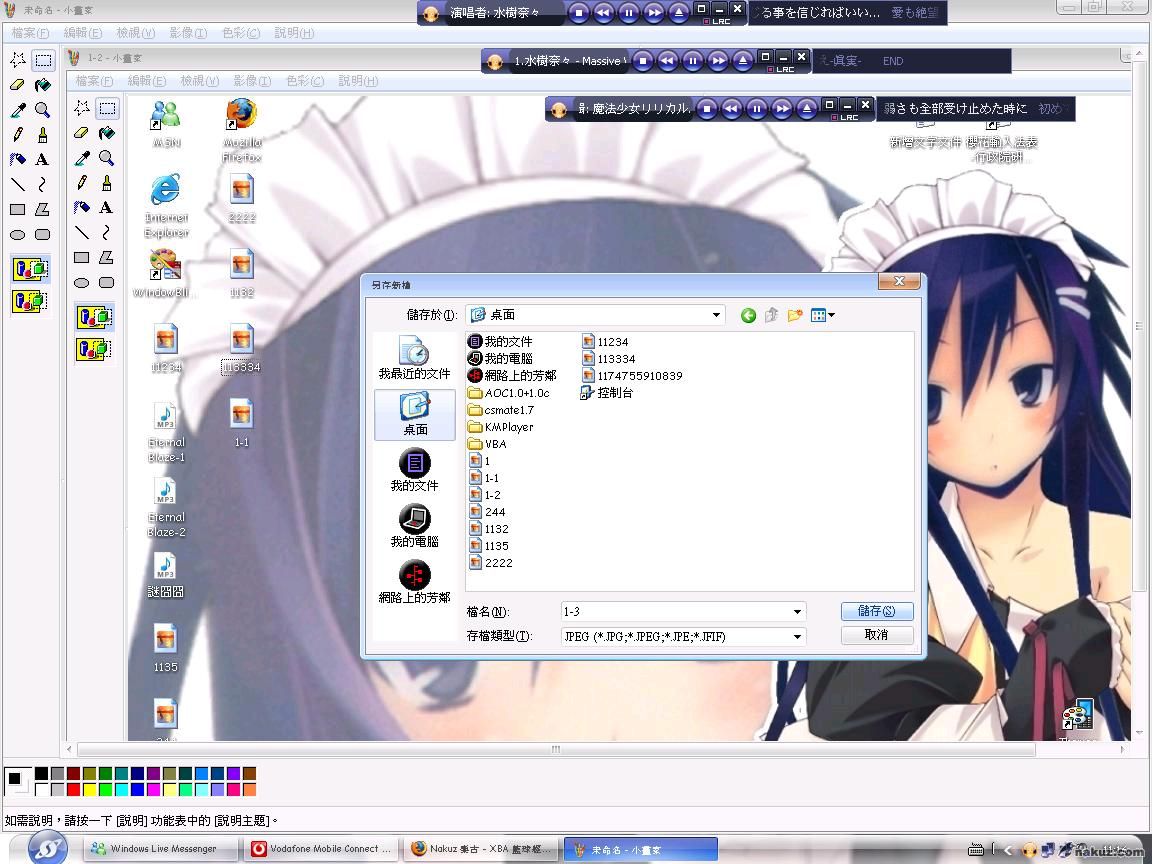Select the Magnifier tool in the outer 未命名 Paint toolbox
Image resolution: width=1152 pixels, height=864 pixels.
(43, 110)
